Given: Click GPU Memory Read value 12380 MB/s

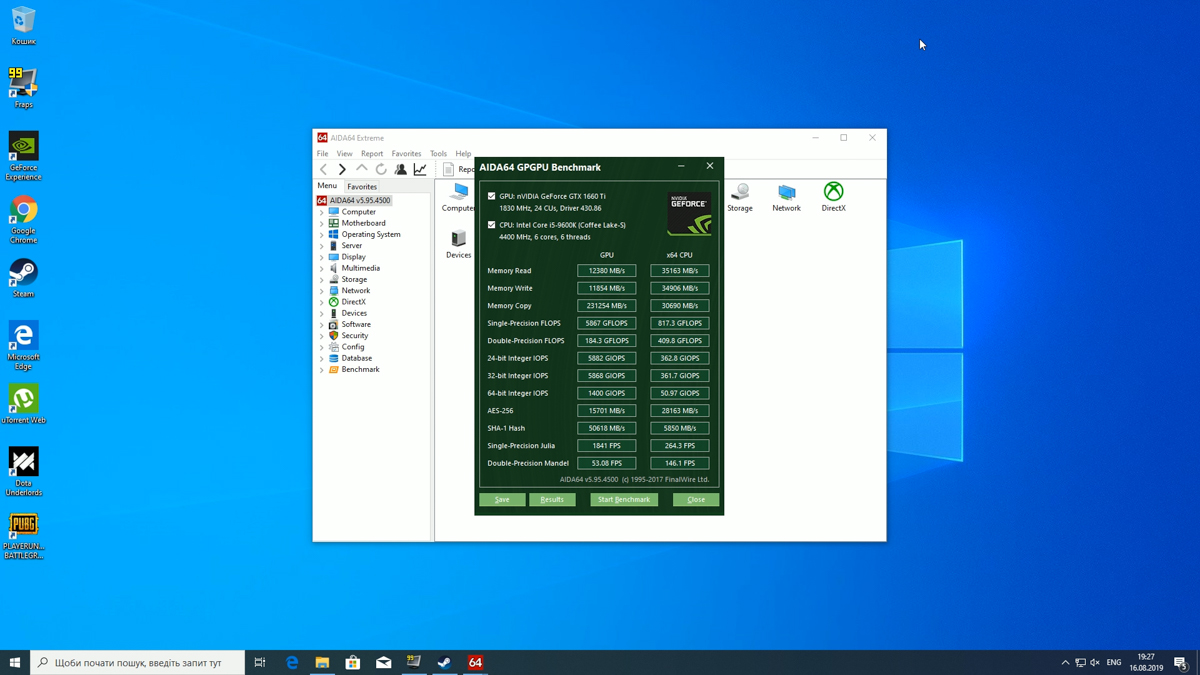Looking at the screenshot, I should point(606,271).
